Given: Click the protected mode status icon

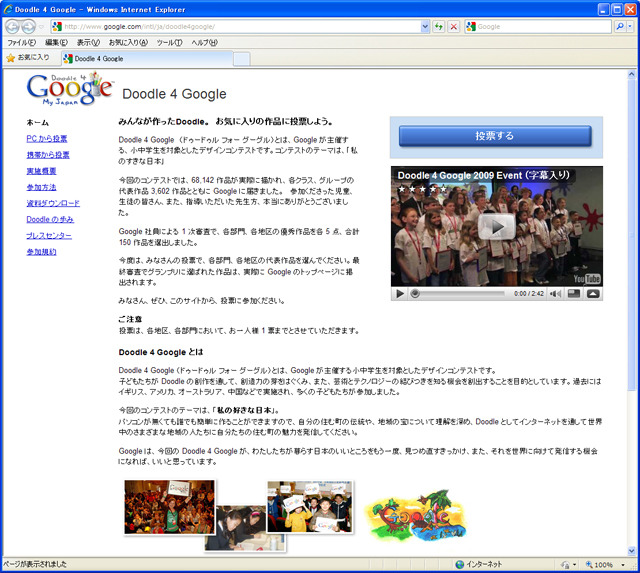Looking at the screenshot, I should 565,565.
